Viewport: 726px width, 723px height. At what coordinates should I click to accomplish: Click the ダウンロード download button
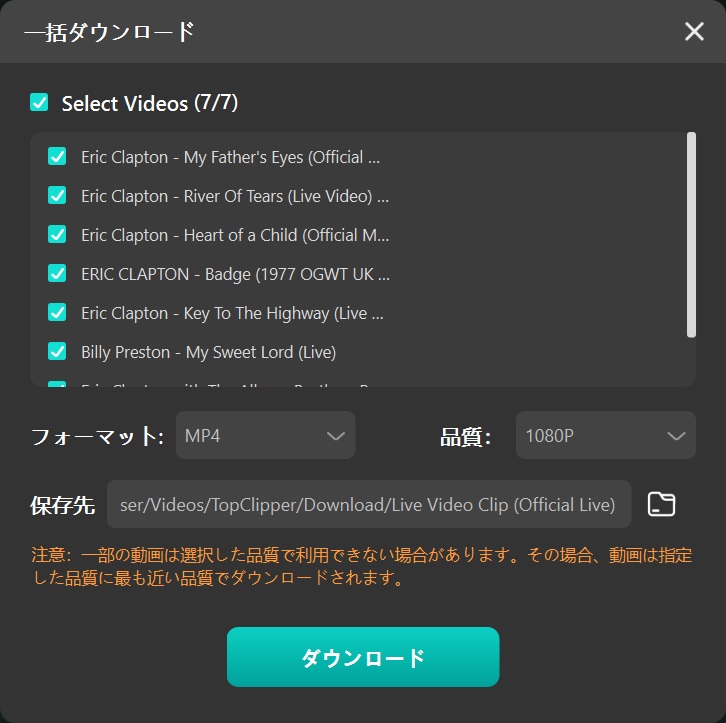tap(363, 657)
